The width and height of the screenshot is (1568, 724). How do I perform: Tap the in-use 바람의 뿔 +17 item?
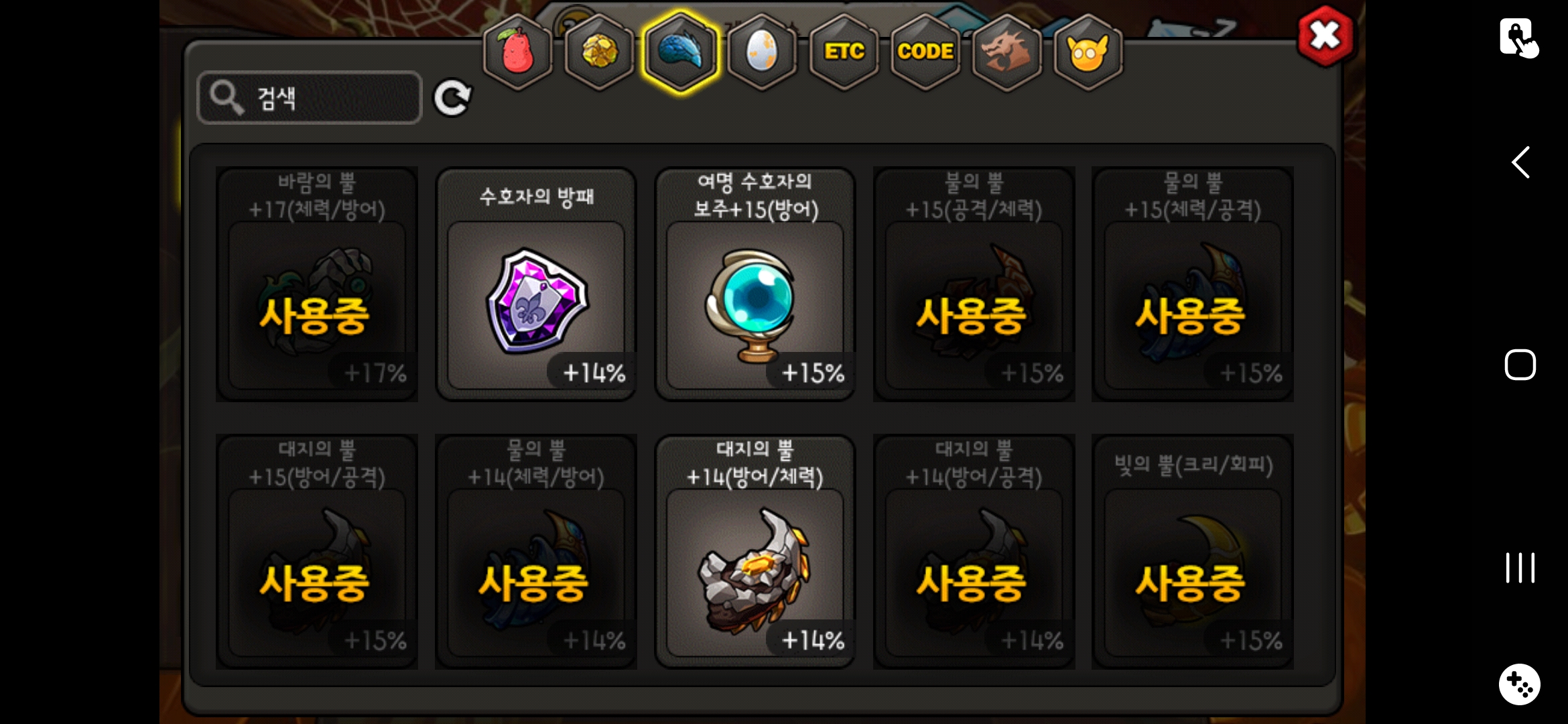coord(317,284)
